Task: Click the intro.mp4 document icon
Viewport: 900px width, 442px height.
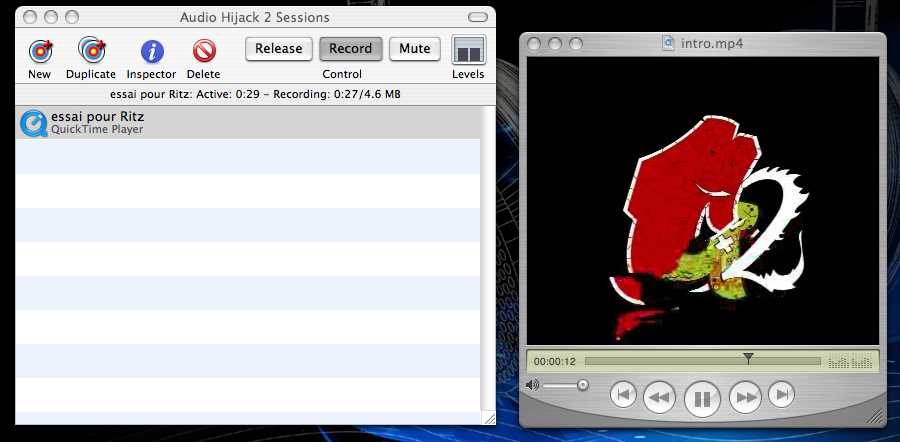Action: point(668,43)
